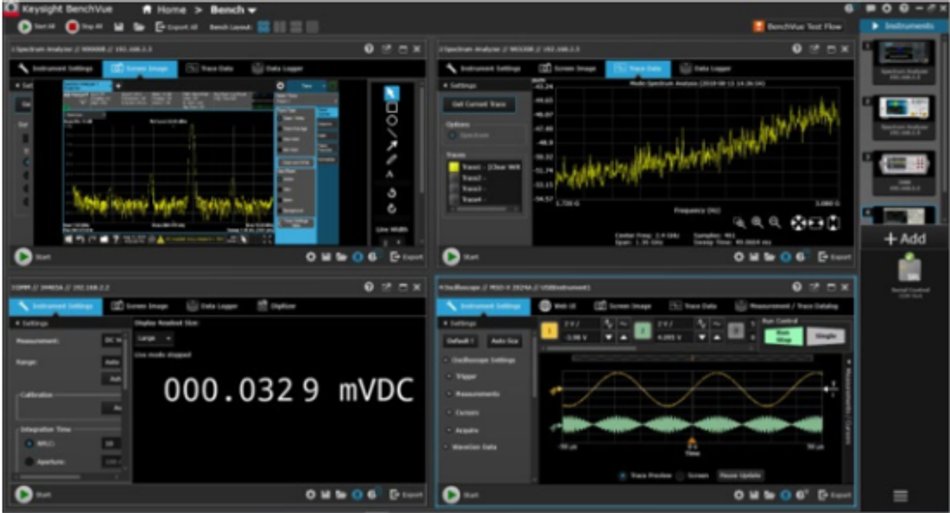Open Digitize tab in DMM panel

click(276, 306)
